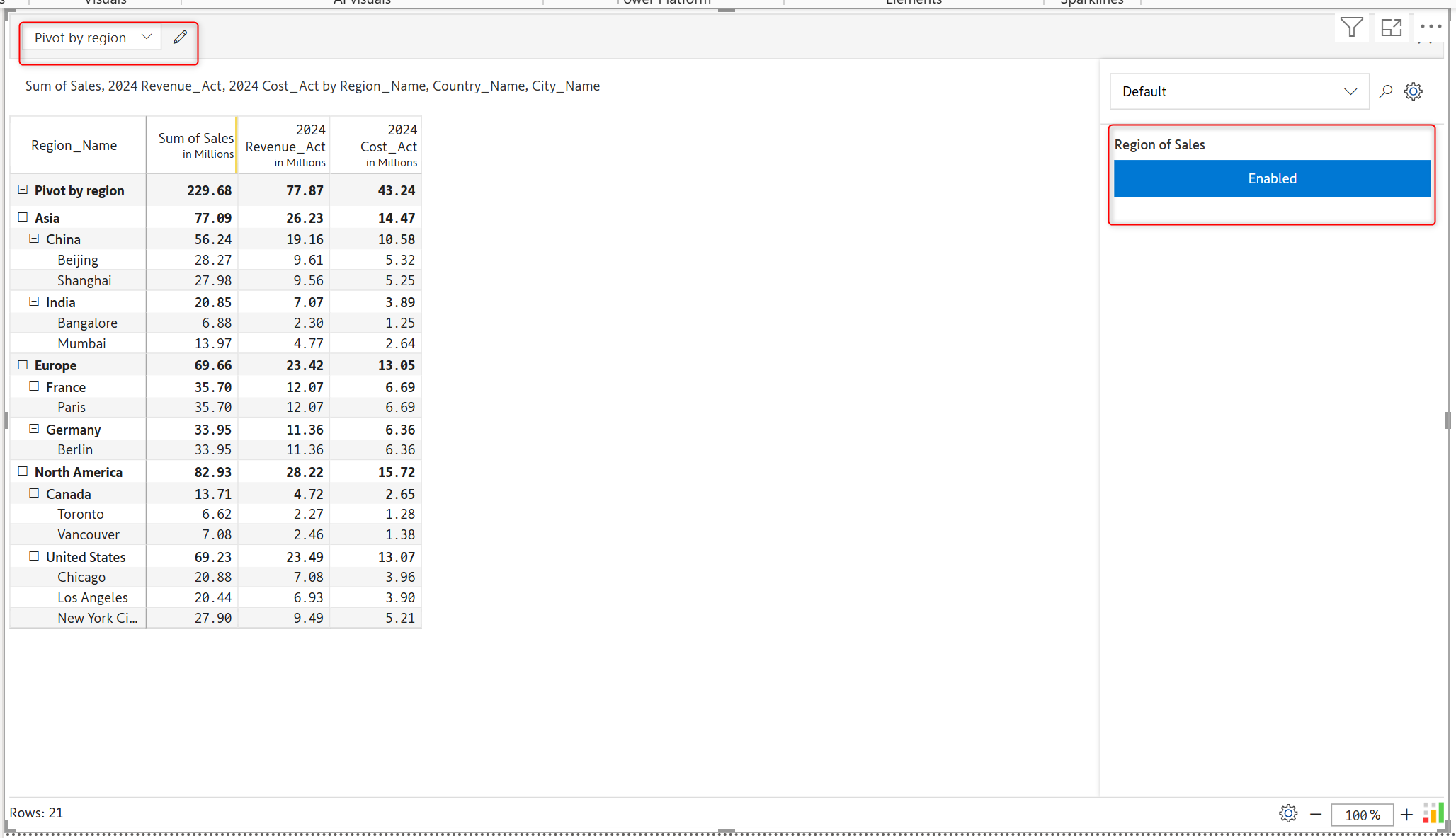Viewport: 1456px width, 838px height.
Task: Open the Pivot by region dropdown
Action: (92, 38)
